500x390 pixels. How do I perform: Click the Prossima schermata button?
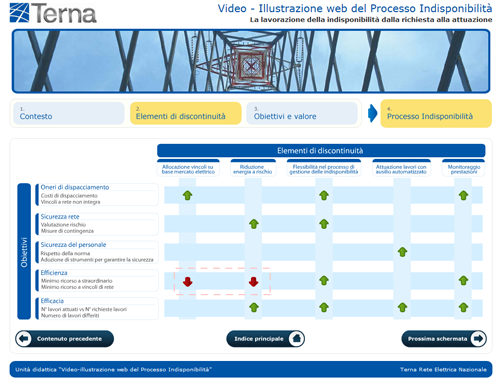tap(444, 339)
